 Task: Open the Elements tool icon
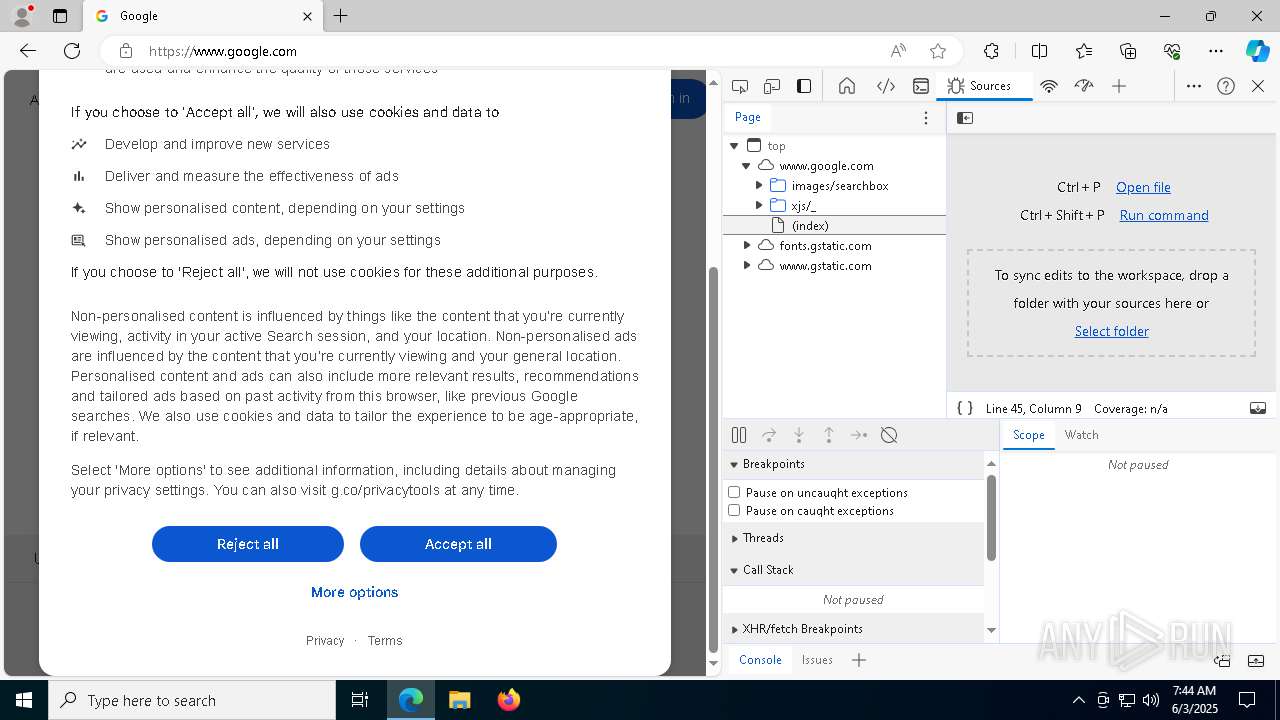(886, 86)
